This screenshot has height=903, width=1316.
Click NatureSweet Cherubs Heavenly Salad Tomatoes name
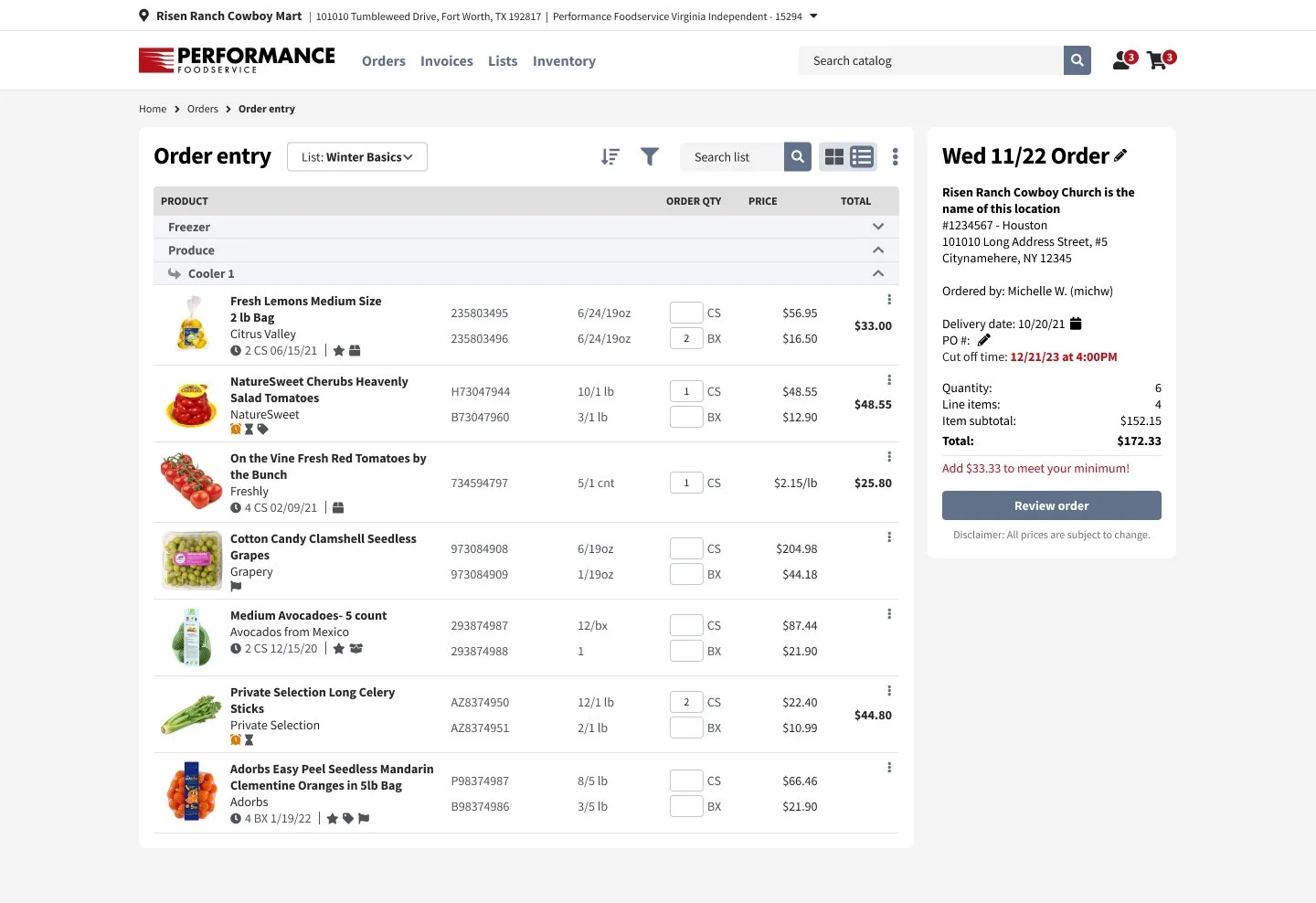tap(319, 390)
